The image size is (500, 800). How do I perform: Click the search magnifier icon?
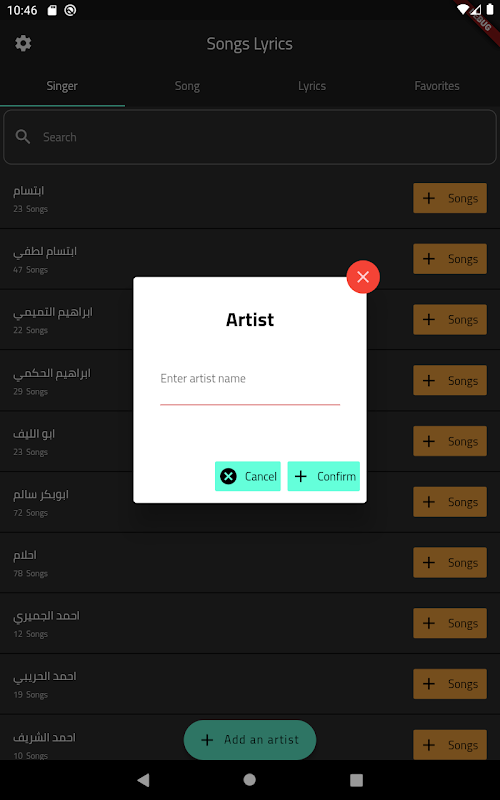[22, 137]
